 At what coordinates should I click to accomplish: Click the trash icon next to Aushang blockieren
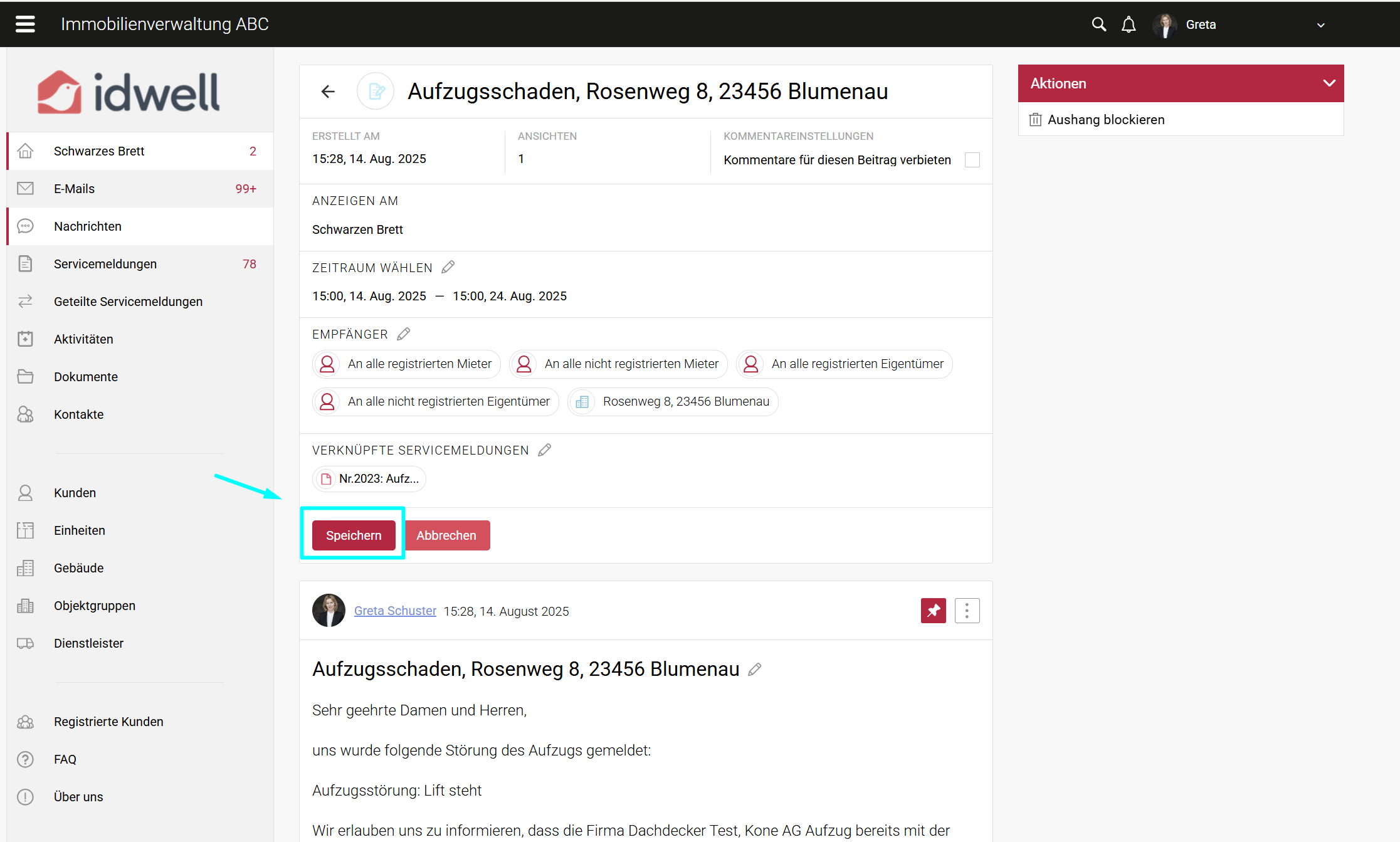(x=1035, y=120)
